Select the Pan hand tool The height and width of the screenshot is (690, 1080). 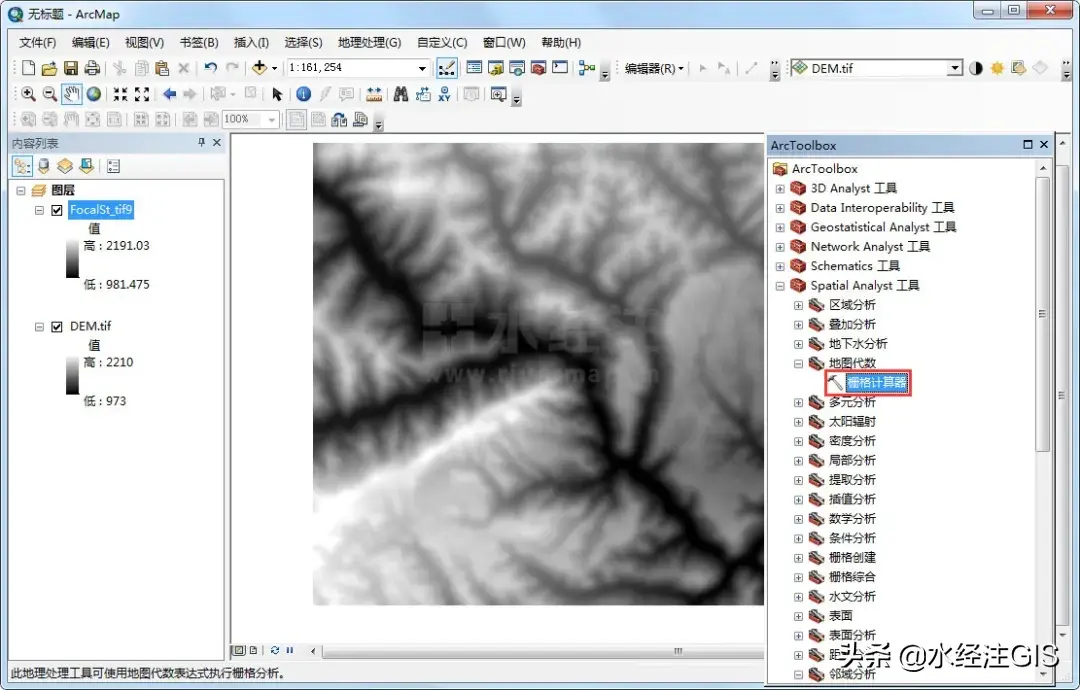click(71, 94)
